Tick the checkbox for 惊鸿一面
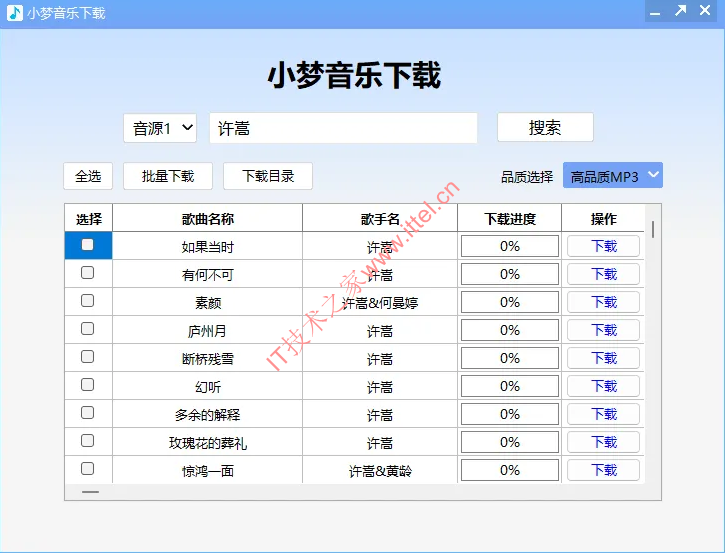Image resolution: width=725 pixels, height=553 pixels. (x=87, y=468)
